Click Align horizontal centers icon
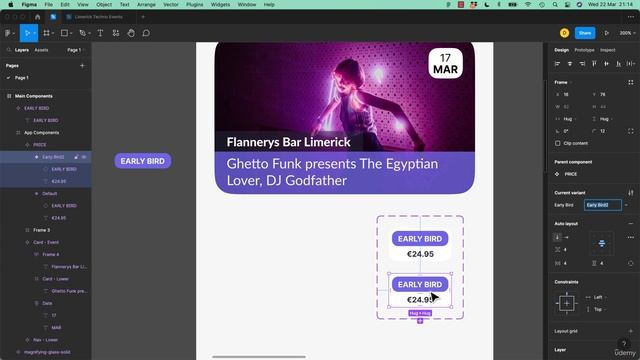Screen dimensions: 640x360 (570, 64)
